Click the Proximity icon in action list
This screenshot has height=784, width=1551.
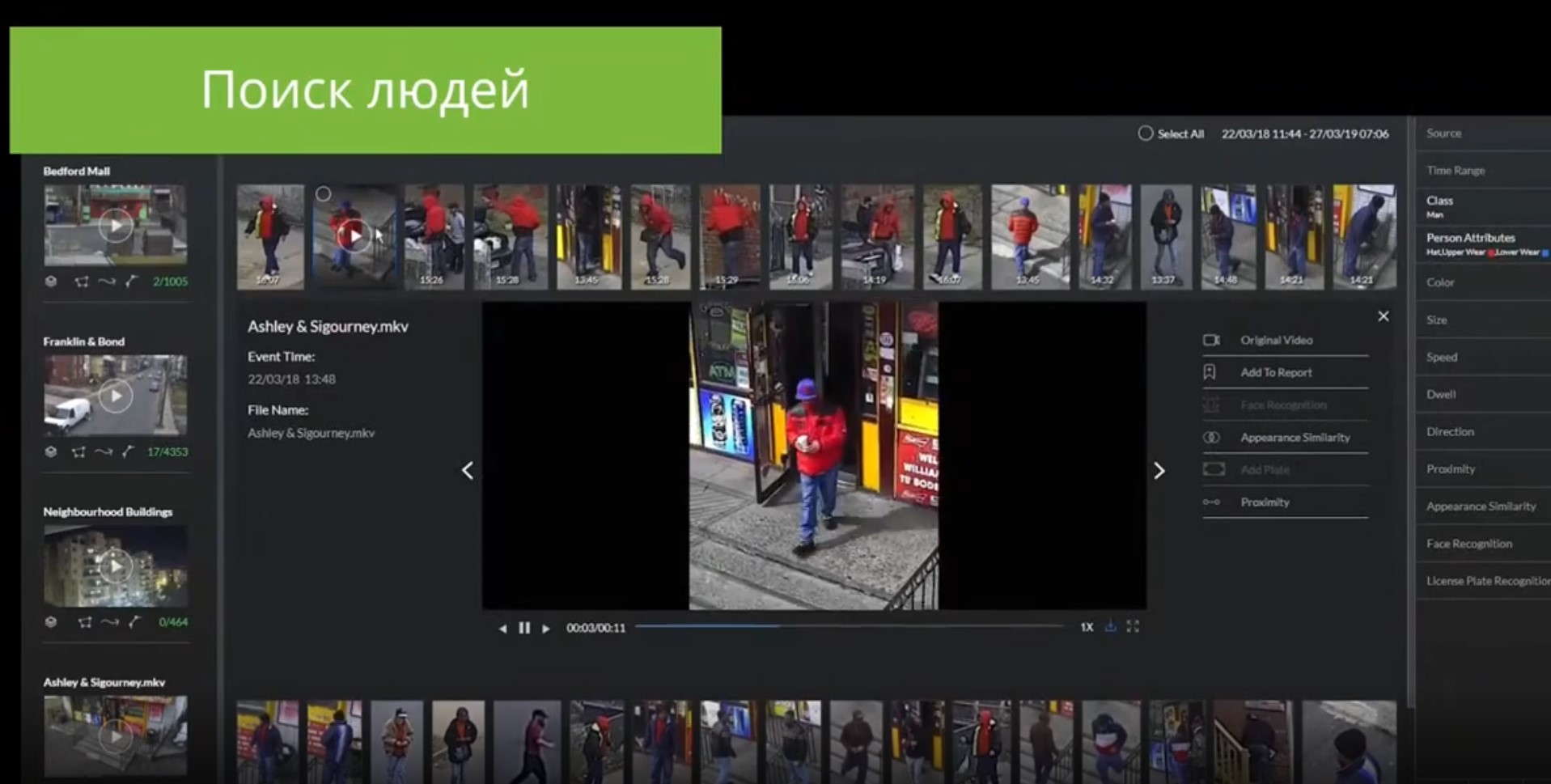1211,502
